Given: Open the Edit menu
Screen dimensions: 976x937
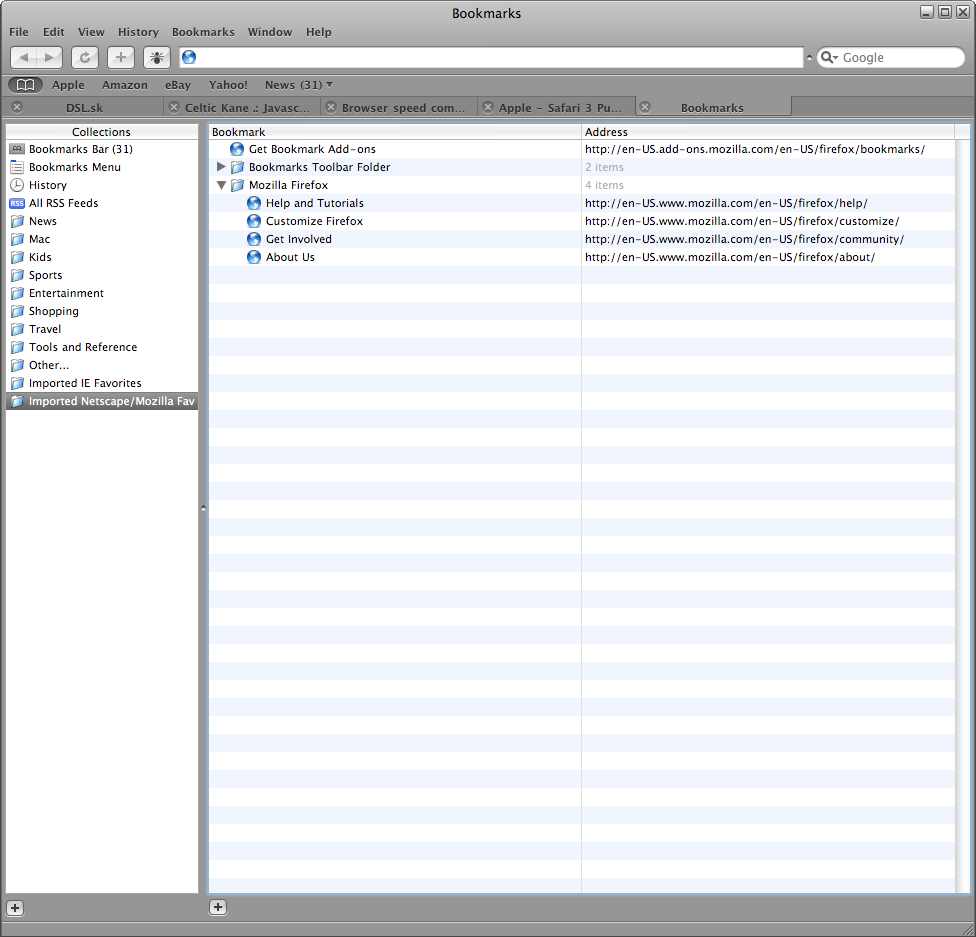Looking at the screenshot, I should click(x=54, y=32).
